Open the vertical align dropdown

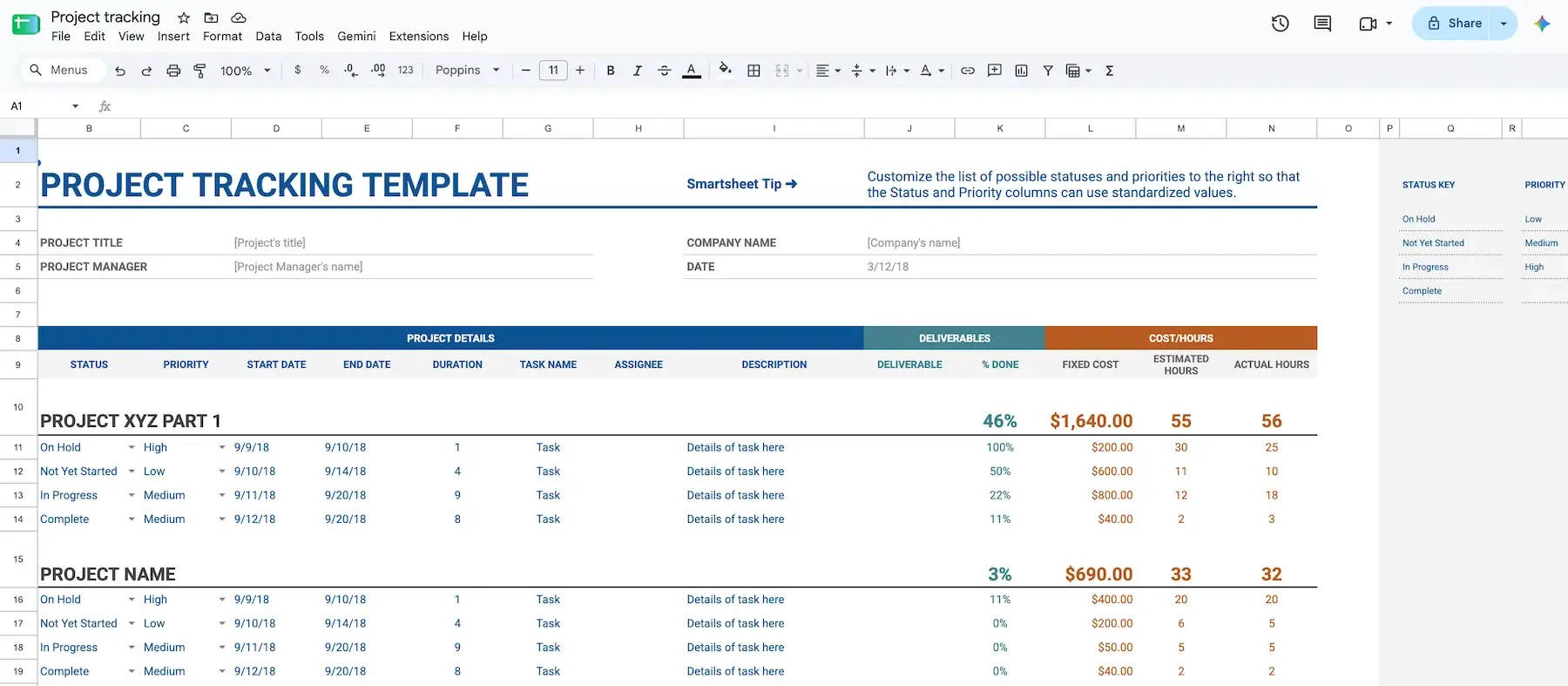click(x=862, y=71)
